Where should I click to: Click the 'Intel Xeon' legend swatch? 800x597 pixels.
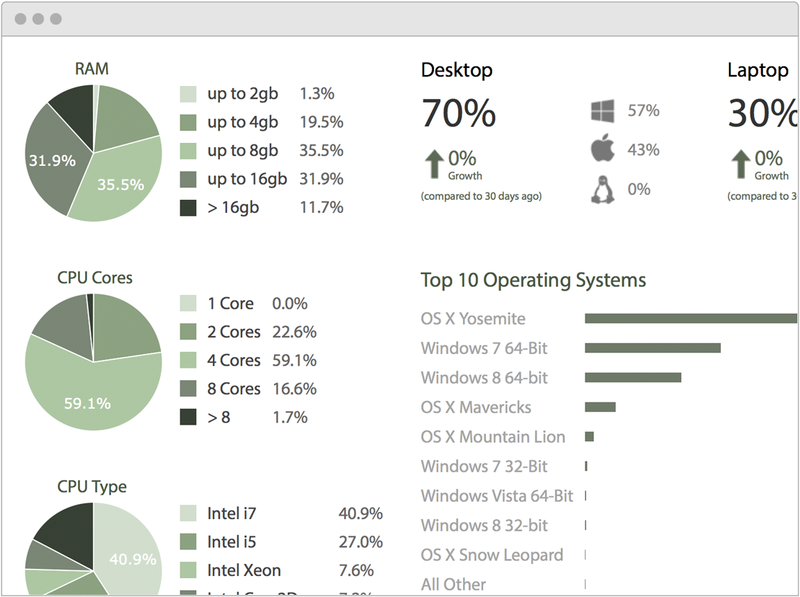[x=188, y=570]
